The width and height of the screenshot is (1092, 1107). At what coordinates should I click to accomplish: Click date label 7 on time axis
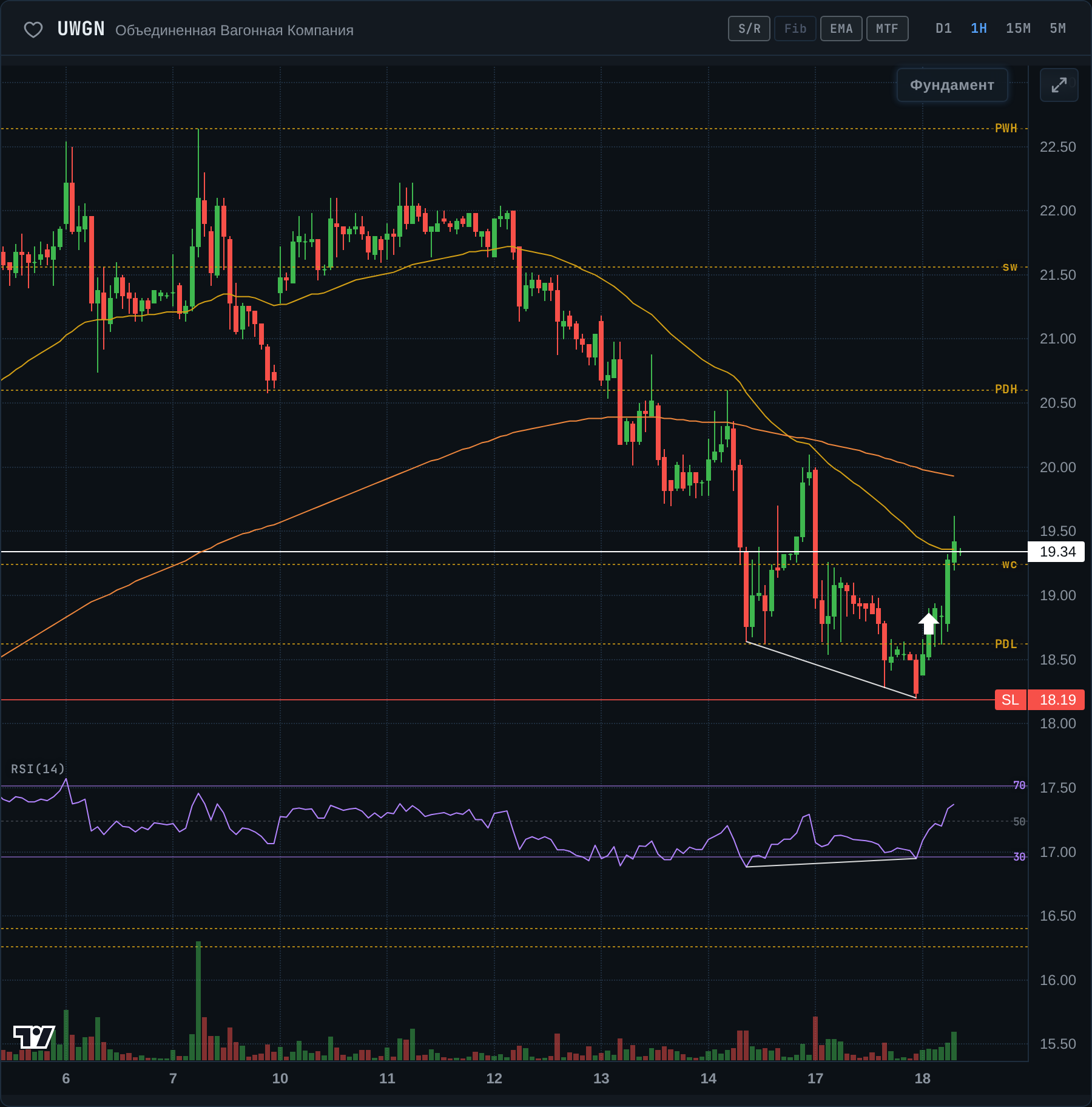coord(173,1078)
